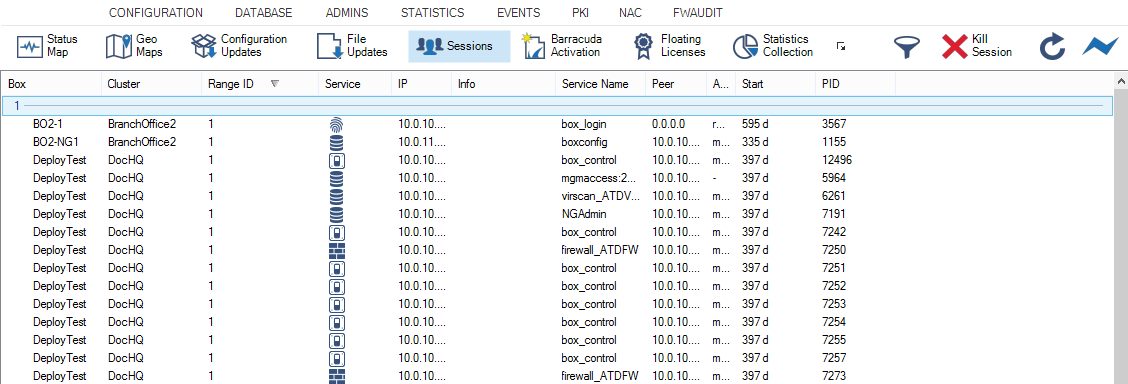1128x384 pixels.
Task: Open Floating Licenses page
Action: (x=669, y=46)
